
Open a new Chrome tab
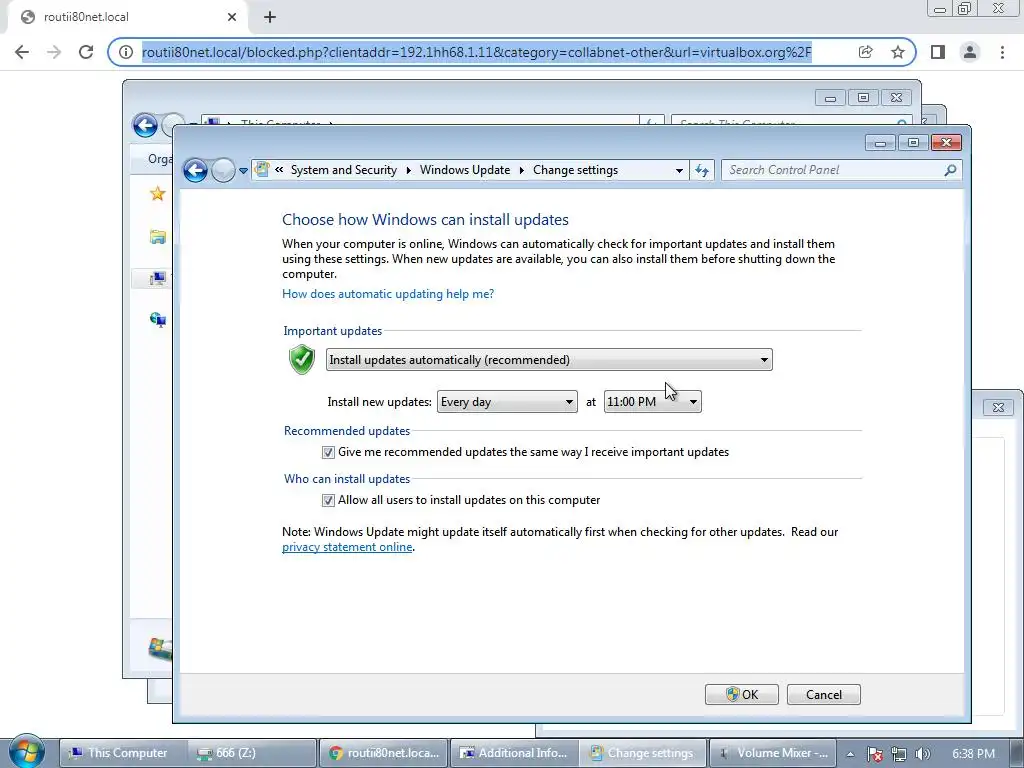[270, 17]
